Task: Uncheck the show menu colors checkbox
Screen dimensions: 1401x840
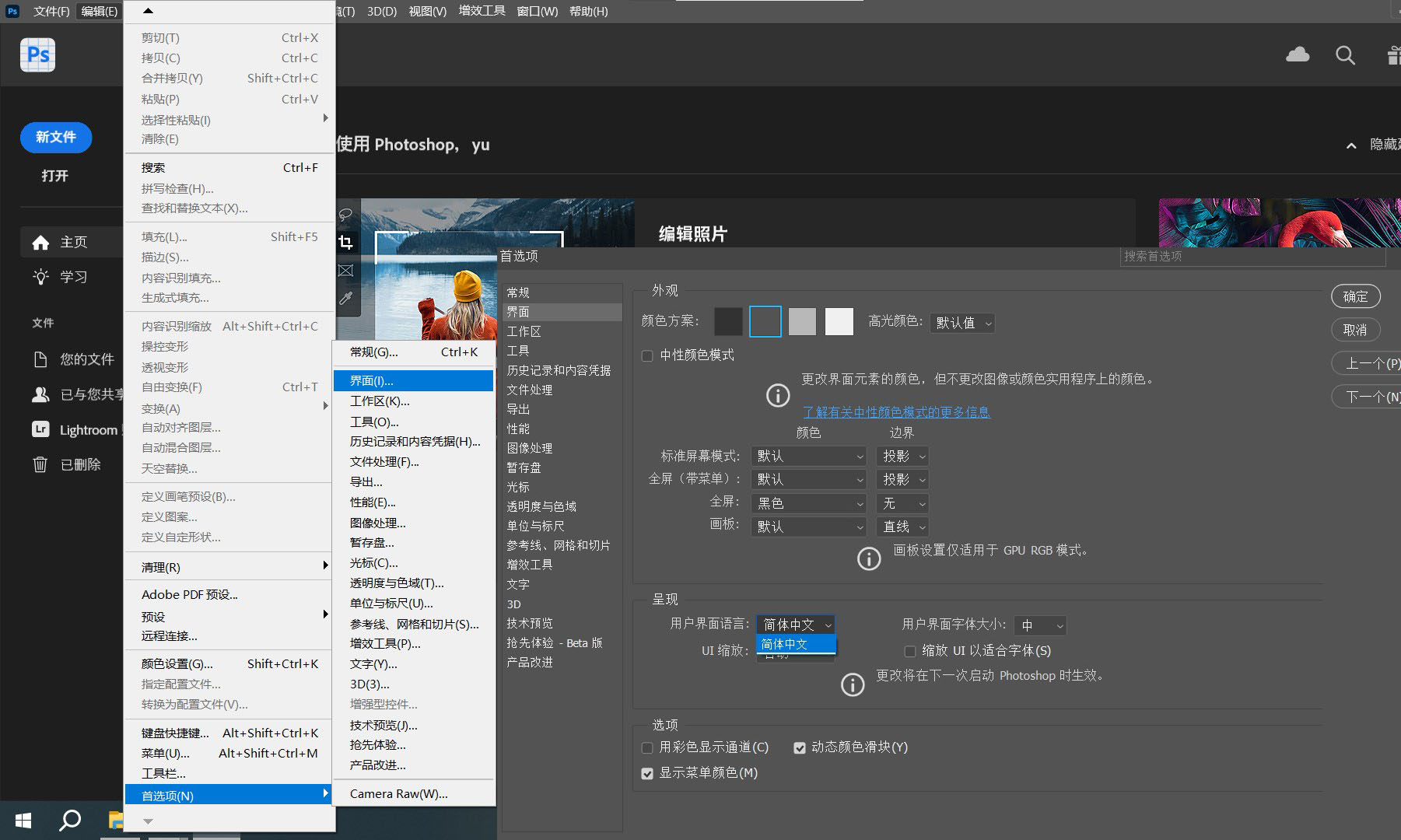Action: (x=647, y=773)
